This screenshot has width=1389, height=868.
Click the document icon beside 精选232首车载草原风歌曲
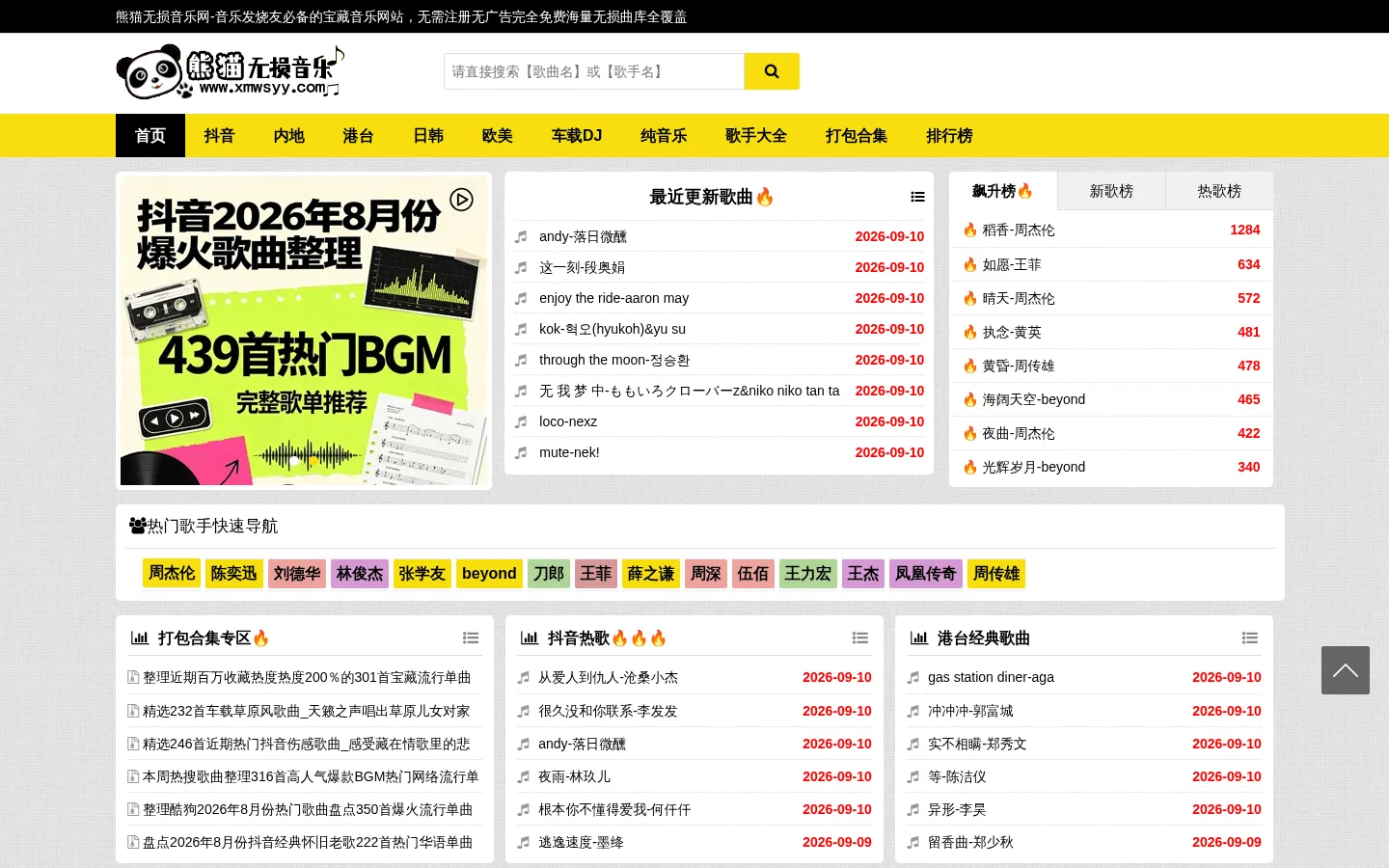click(x=133, y=711)
